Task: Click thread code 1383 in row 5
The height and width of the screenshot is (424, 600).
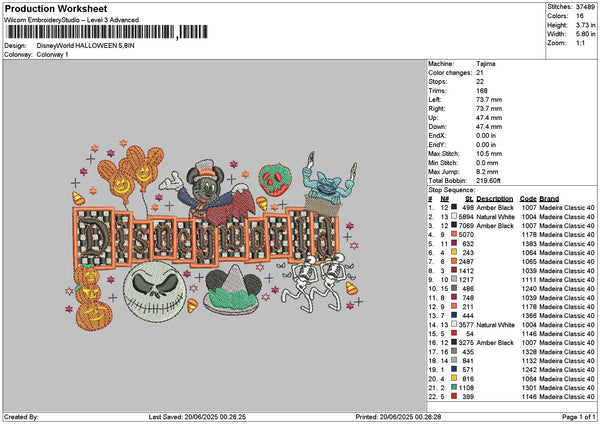Action: (x=529, y=243)
